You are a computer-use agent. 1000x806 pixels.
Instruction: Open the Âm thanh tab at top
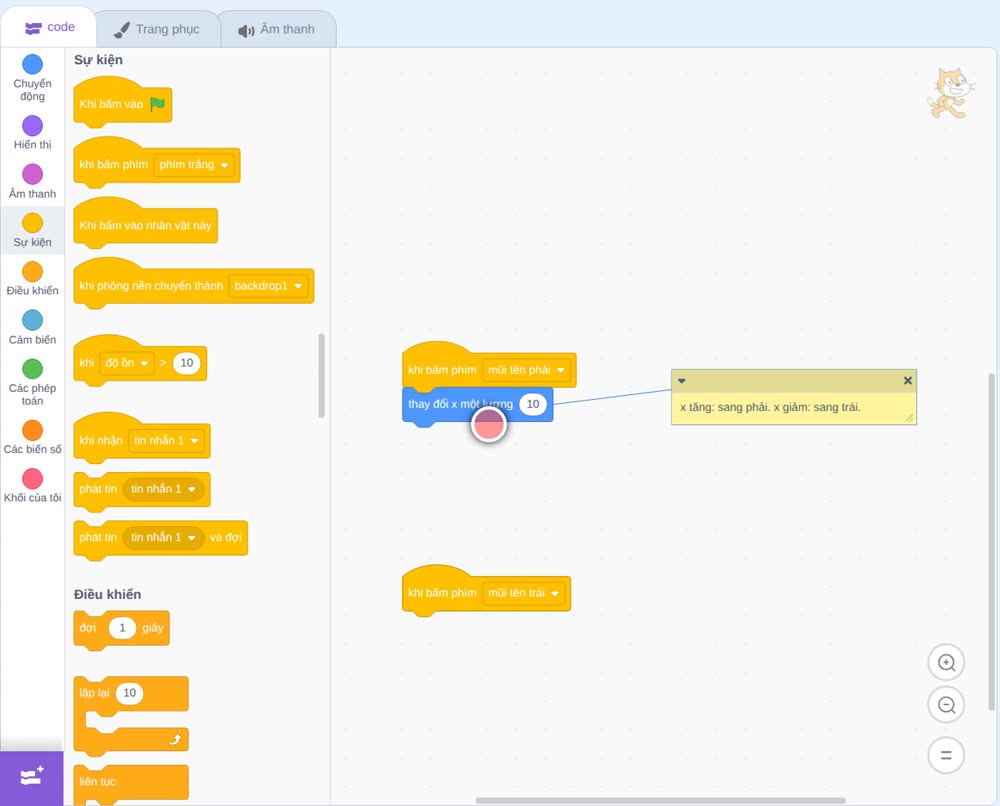pyautogui.click(x=277, y=29)
